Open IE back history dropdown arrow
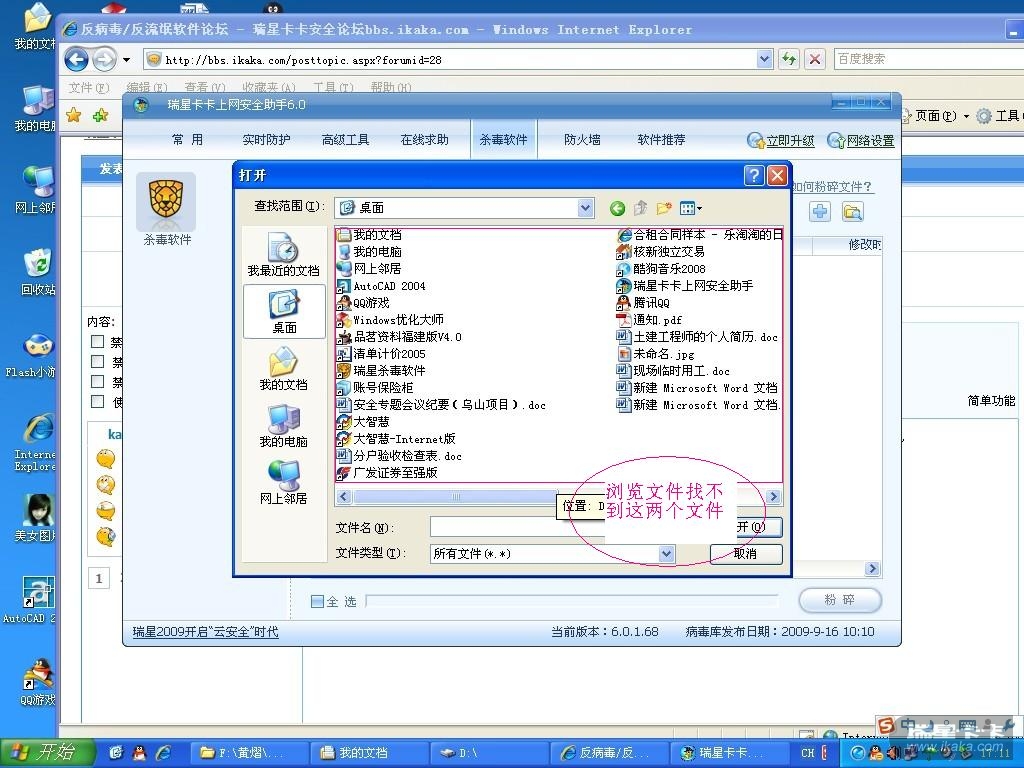The width and height of the screenshot is (1024, 768). (127, 60)
